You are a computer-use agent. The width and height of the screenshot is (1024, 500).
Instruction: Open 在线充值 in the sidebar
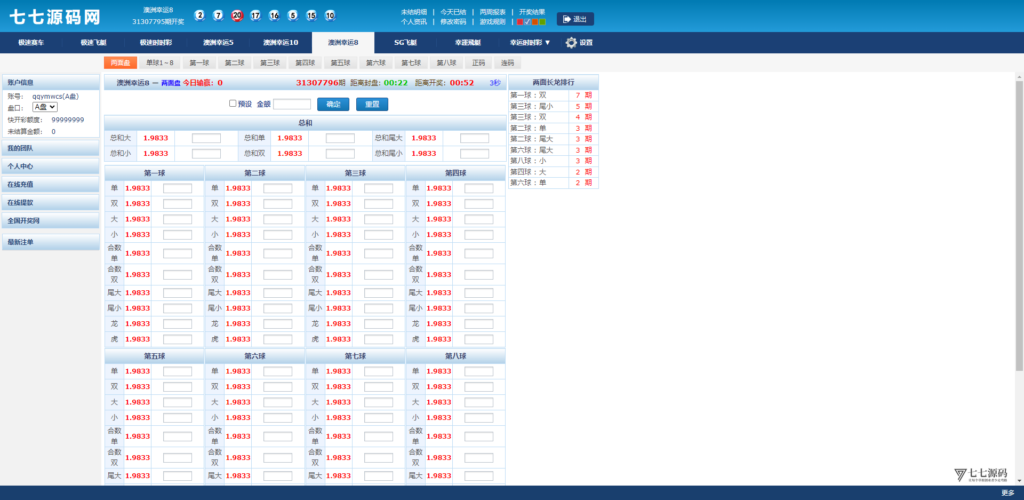[x=50, y=185]
